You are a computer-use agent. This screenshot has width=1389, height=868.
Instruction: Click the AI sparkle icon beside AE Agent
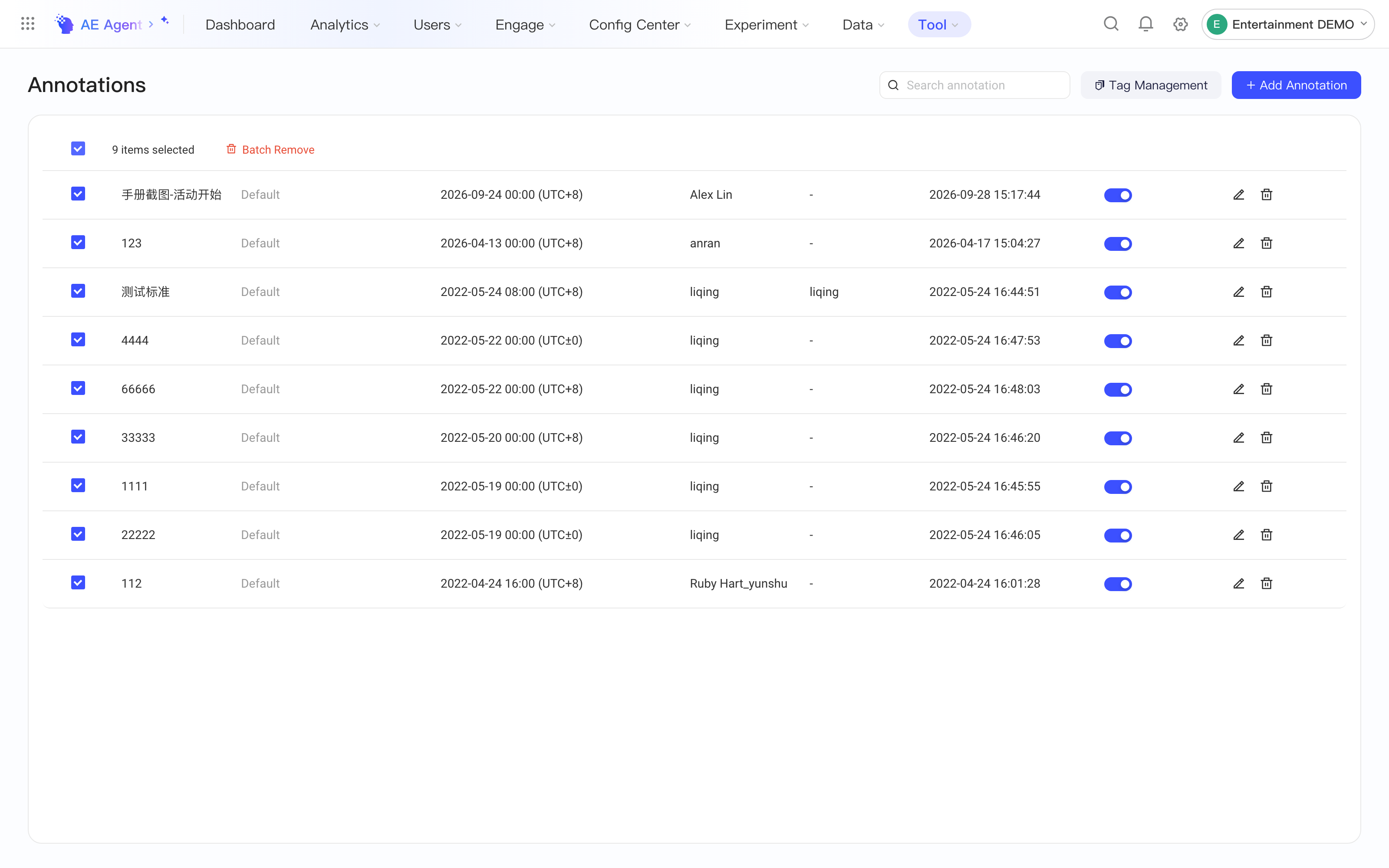coord(165,21)
